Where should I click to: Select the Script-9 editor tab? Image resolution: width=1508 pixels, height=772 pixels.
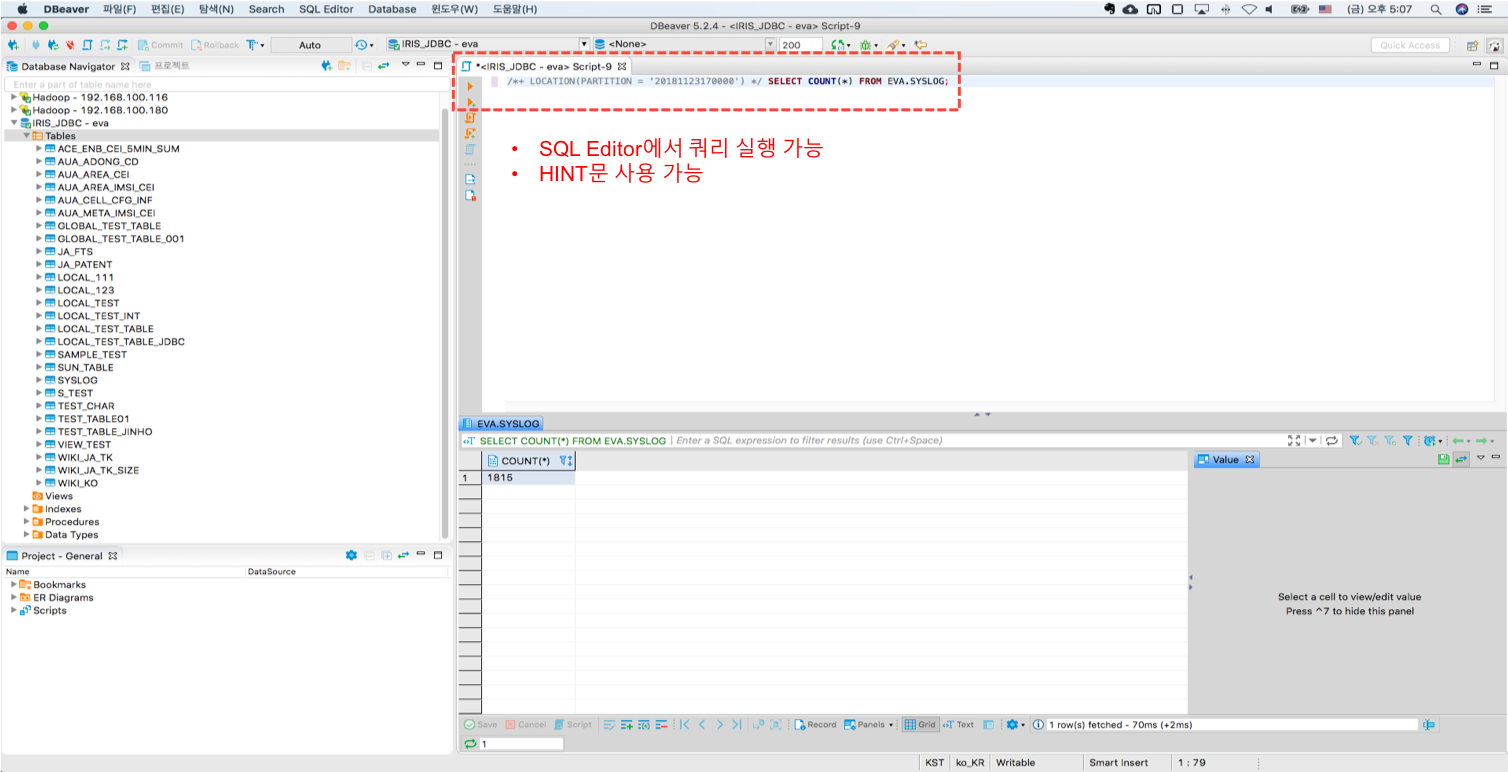tap(543, 66)
